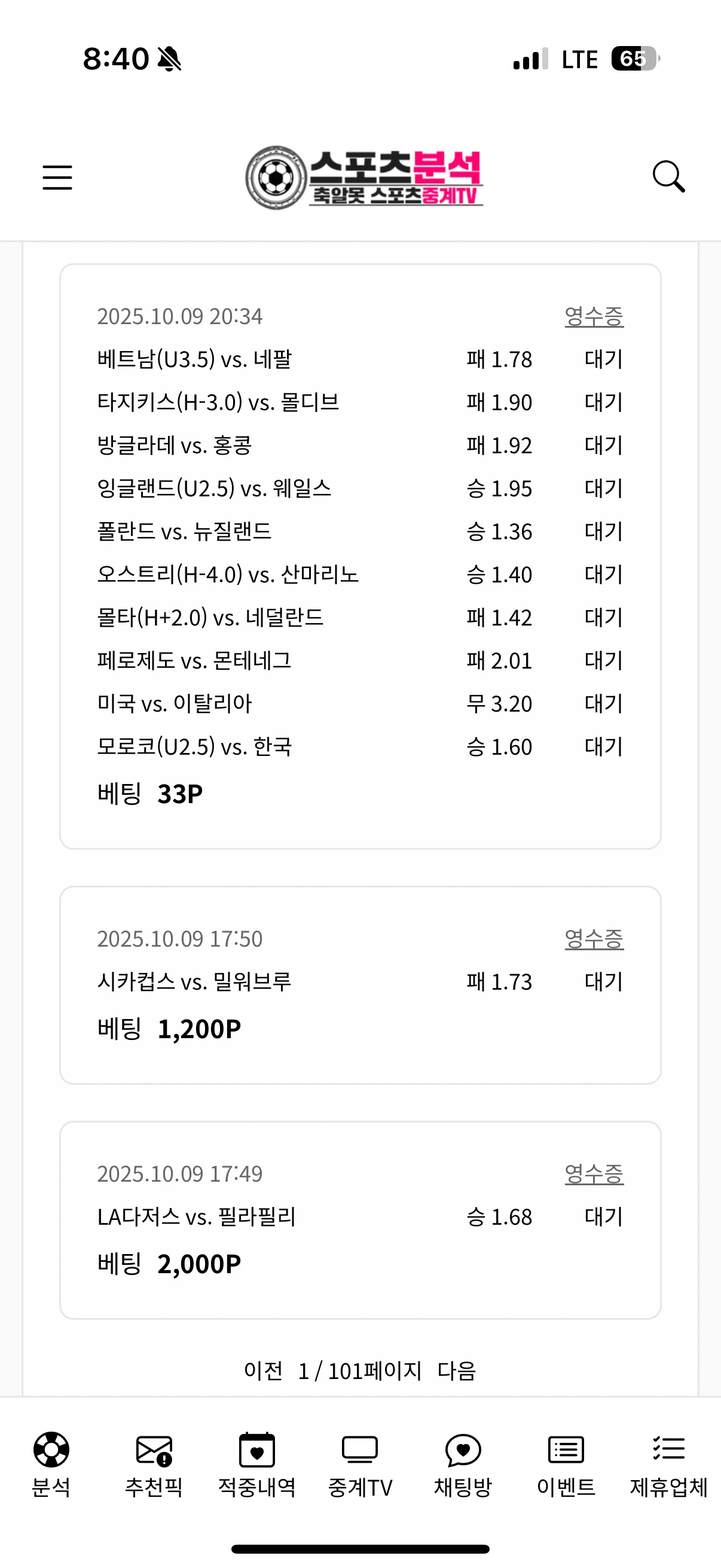Tap the 시카컵스 vs. 밀워브루 match
The width and height of the screenshot is (721, 1568).
coord(195,981)
